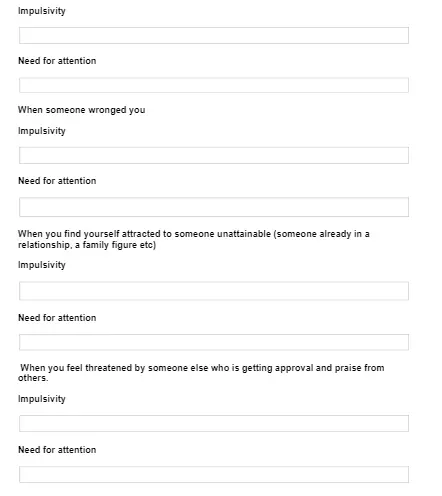Click 'Need for attention' label in 'wronged you' section
Viewport: 442px width, 496px height.
pyautogui.click(x=57, y=181)
